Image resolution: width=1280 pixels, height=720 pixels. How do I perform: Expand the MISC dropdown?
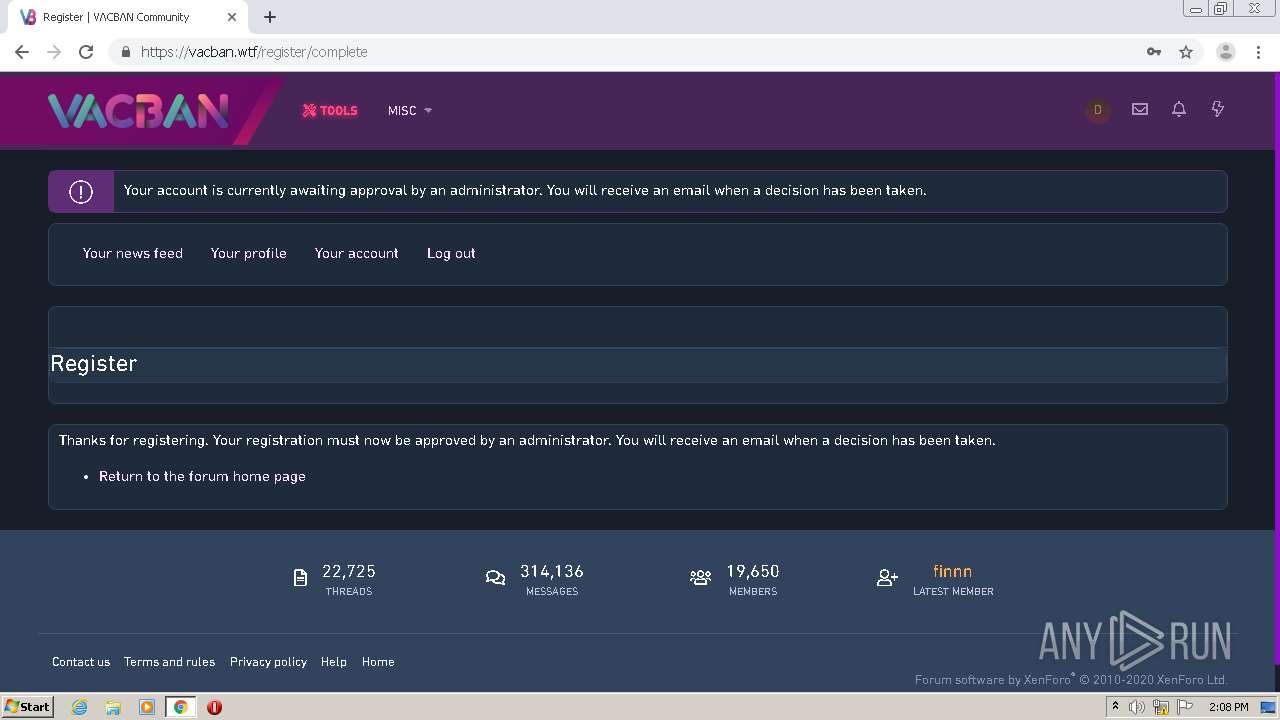pos(410,111)
